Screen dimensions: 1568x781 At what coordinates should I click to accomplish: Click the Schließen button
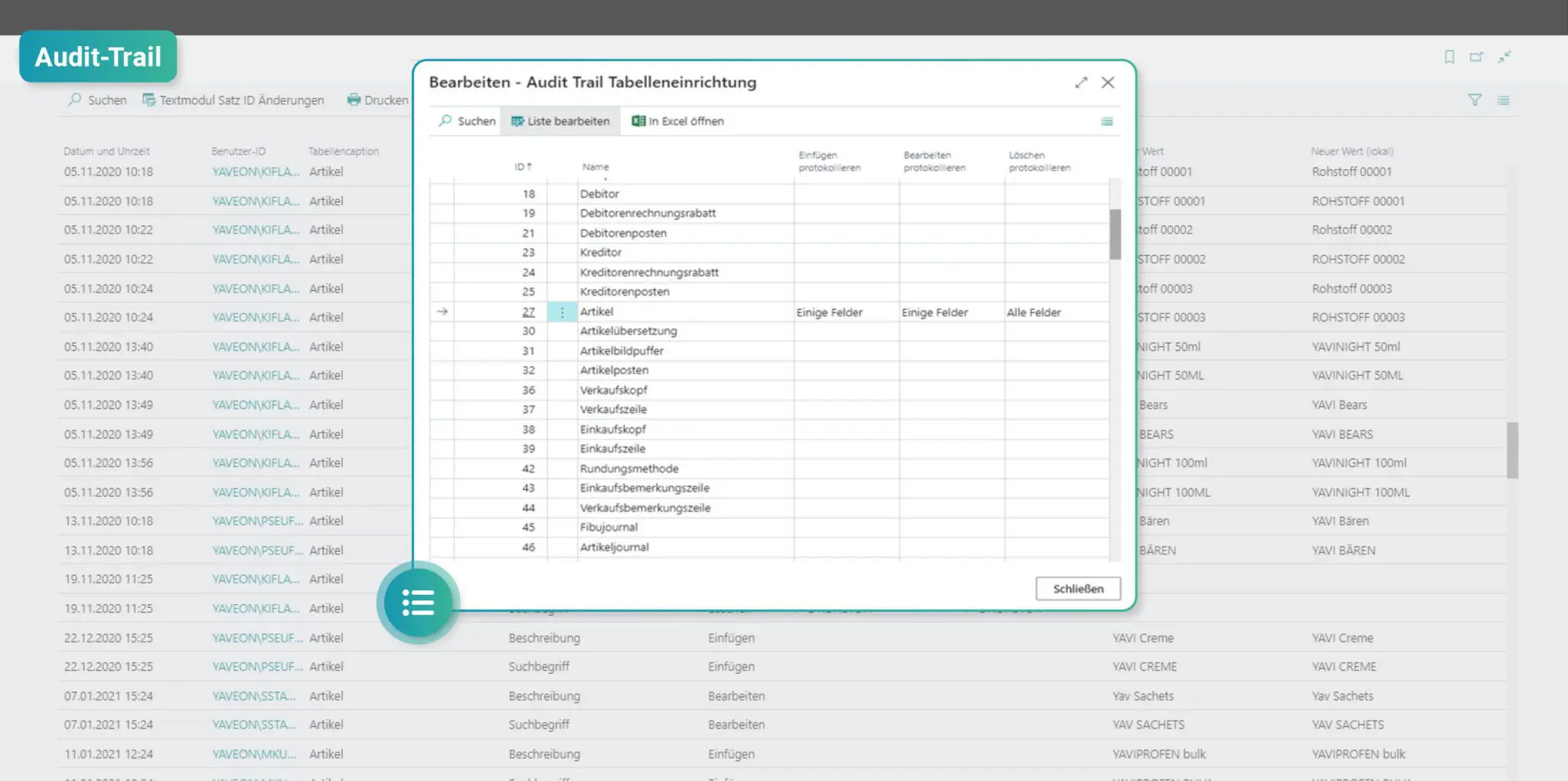(x=1078, y=589)
